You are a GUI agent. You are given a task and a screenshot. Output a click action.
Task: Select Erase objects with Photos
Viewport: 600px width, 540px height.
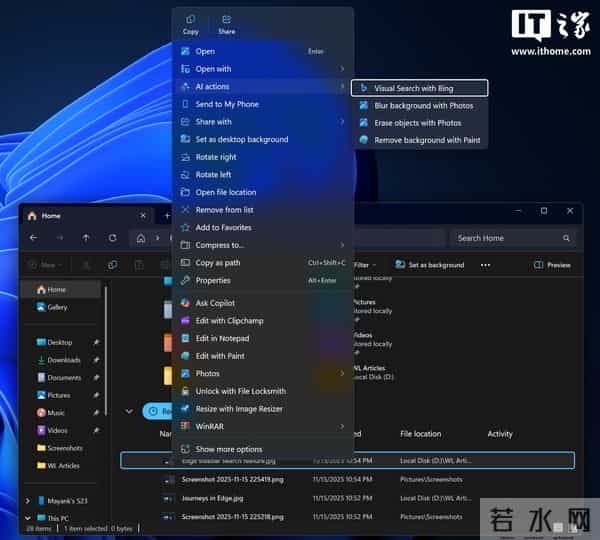coord(419,123)
